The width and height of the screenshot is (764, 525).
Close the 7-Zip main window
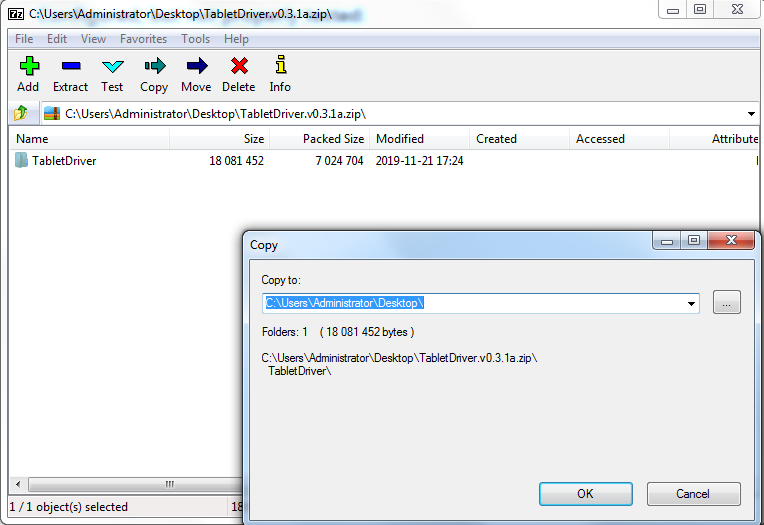737,9
